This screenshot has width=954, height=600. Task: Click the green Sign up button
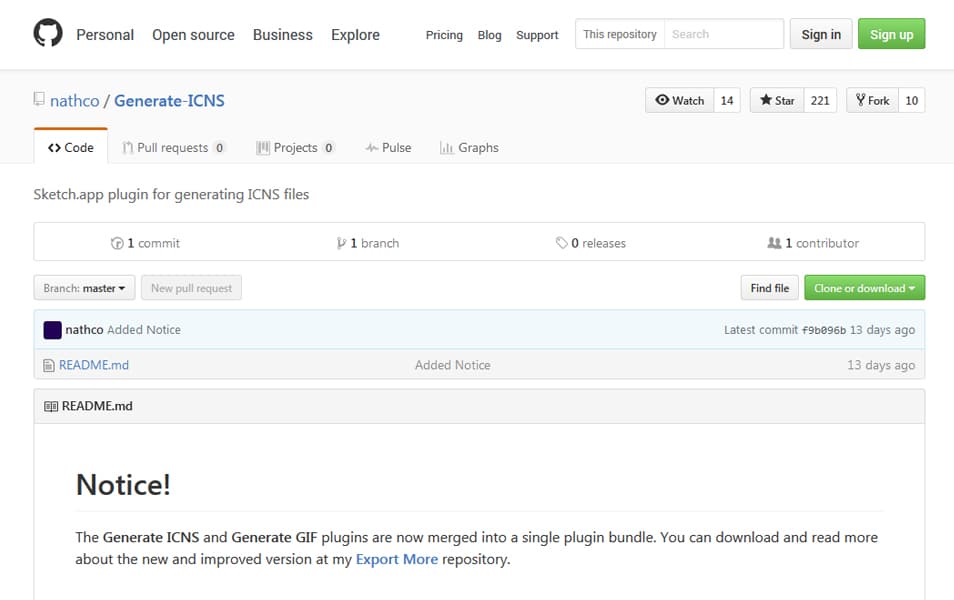tap(891, 34)
